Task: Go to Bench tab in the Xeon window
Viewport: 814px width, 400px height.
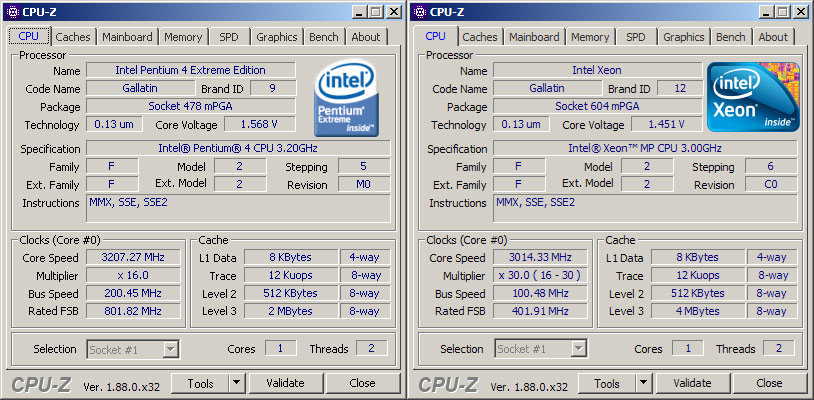Action: 730,37
